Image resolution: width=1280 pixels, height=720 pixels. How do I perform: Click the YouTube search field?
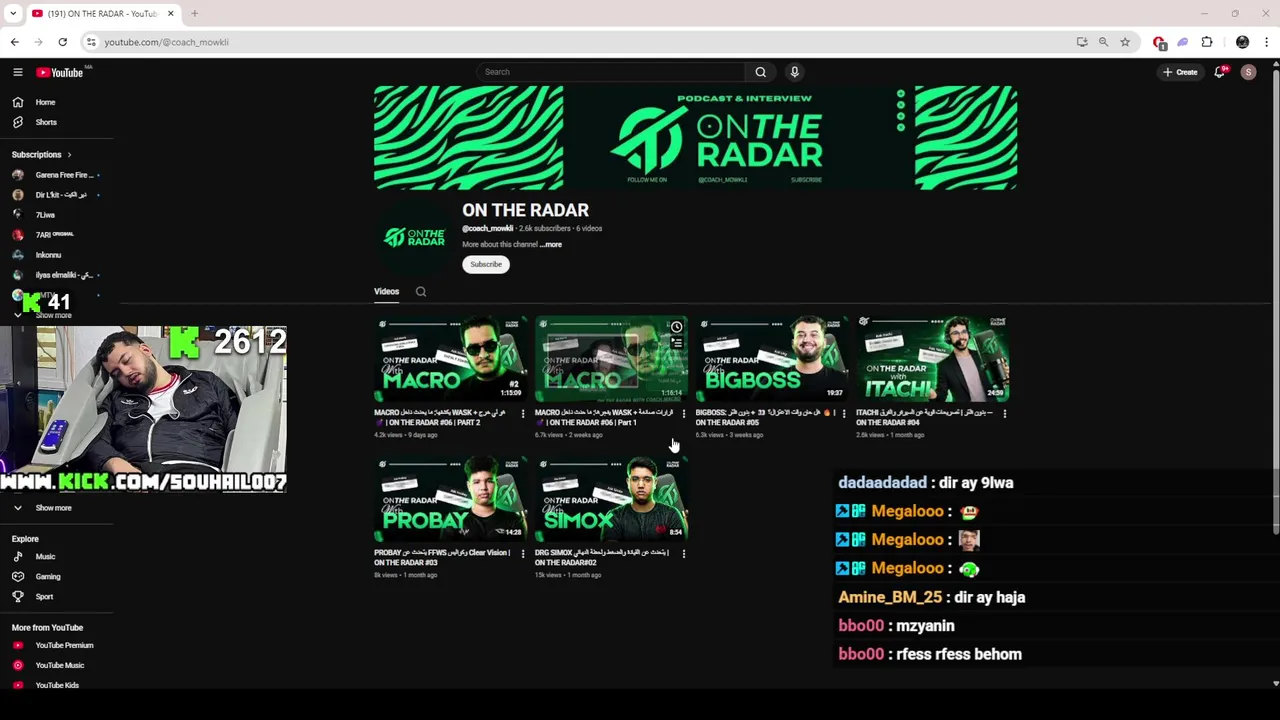611,72
